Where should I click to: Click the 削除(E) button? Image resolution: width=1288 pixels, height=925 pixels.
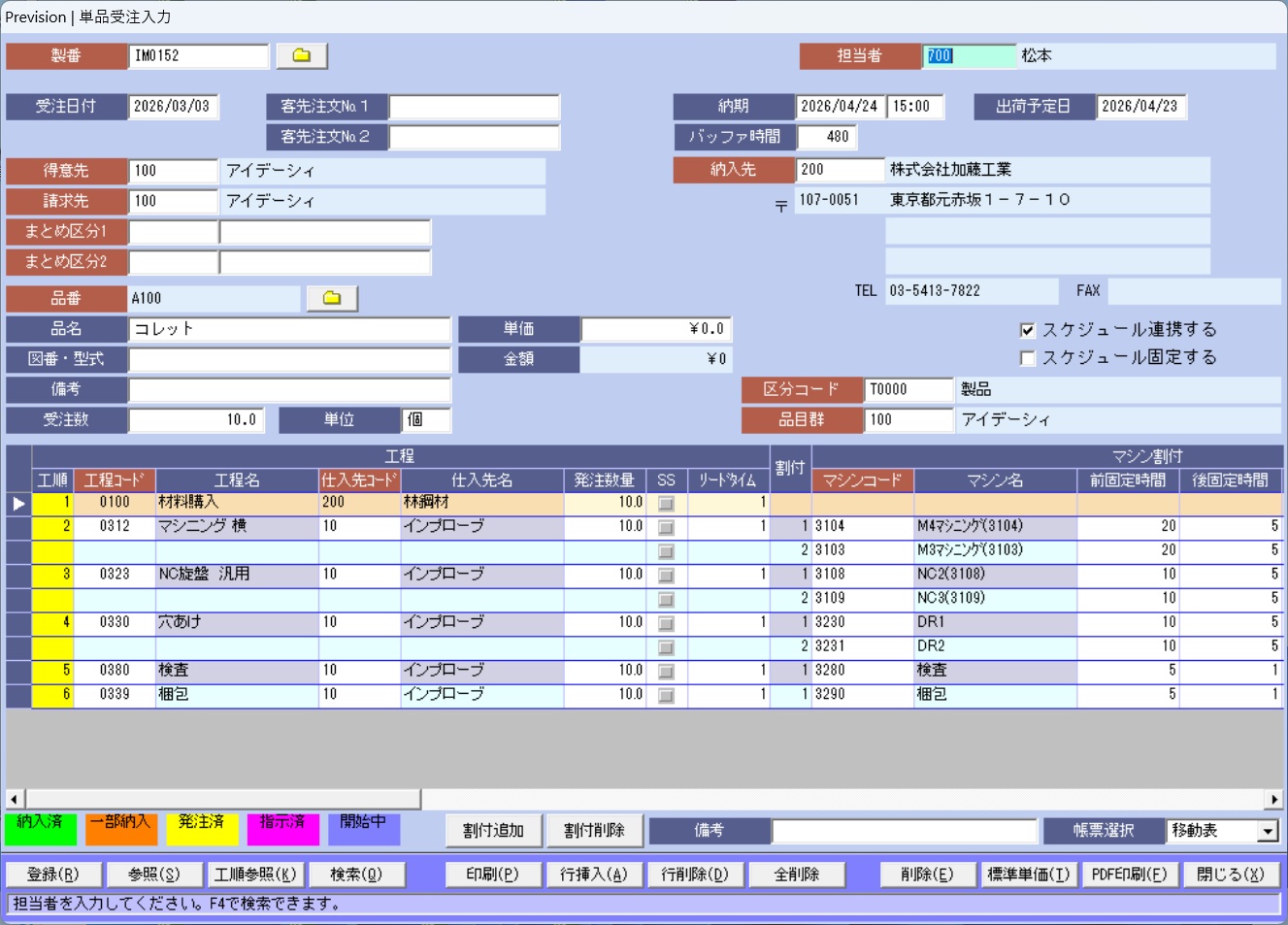coord(927,875)
